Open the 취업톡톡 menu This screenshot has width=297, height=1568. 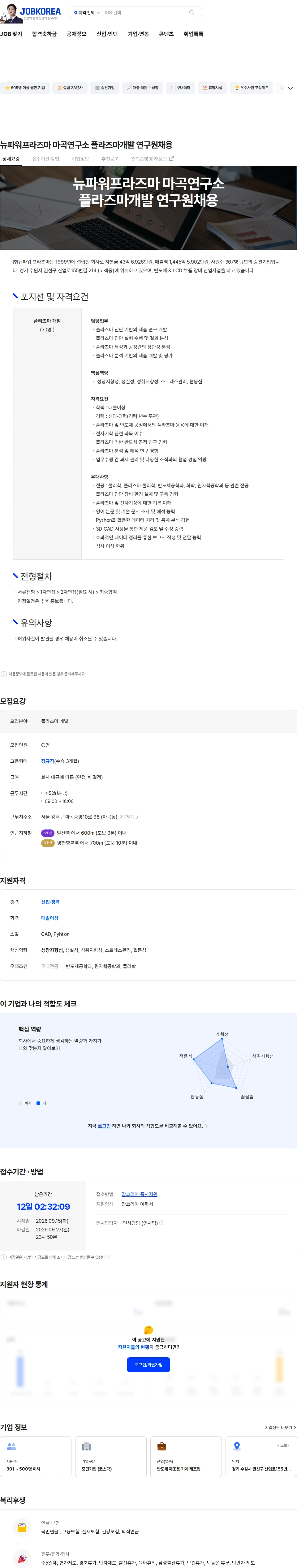194,34
